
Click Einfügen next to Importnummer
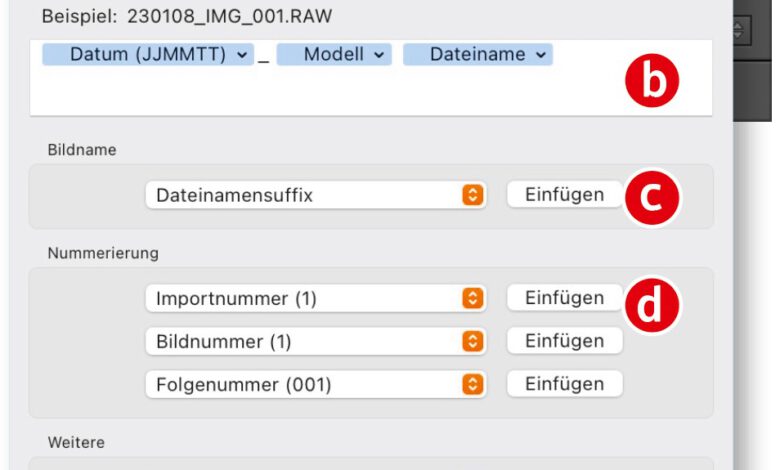point(564,298)
